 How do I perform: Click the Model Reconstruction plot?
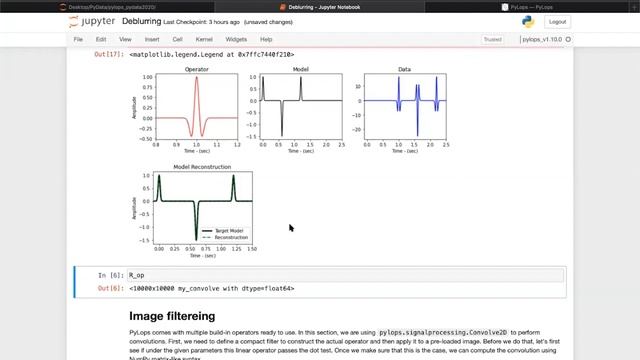(x=202, y=208)
